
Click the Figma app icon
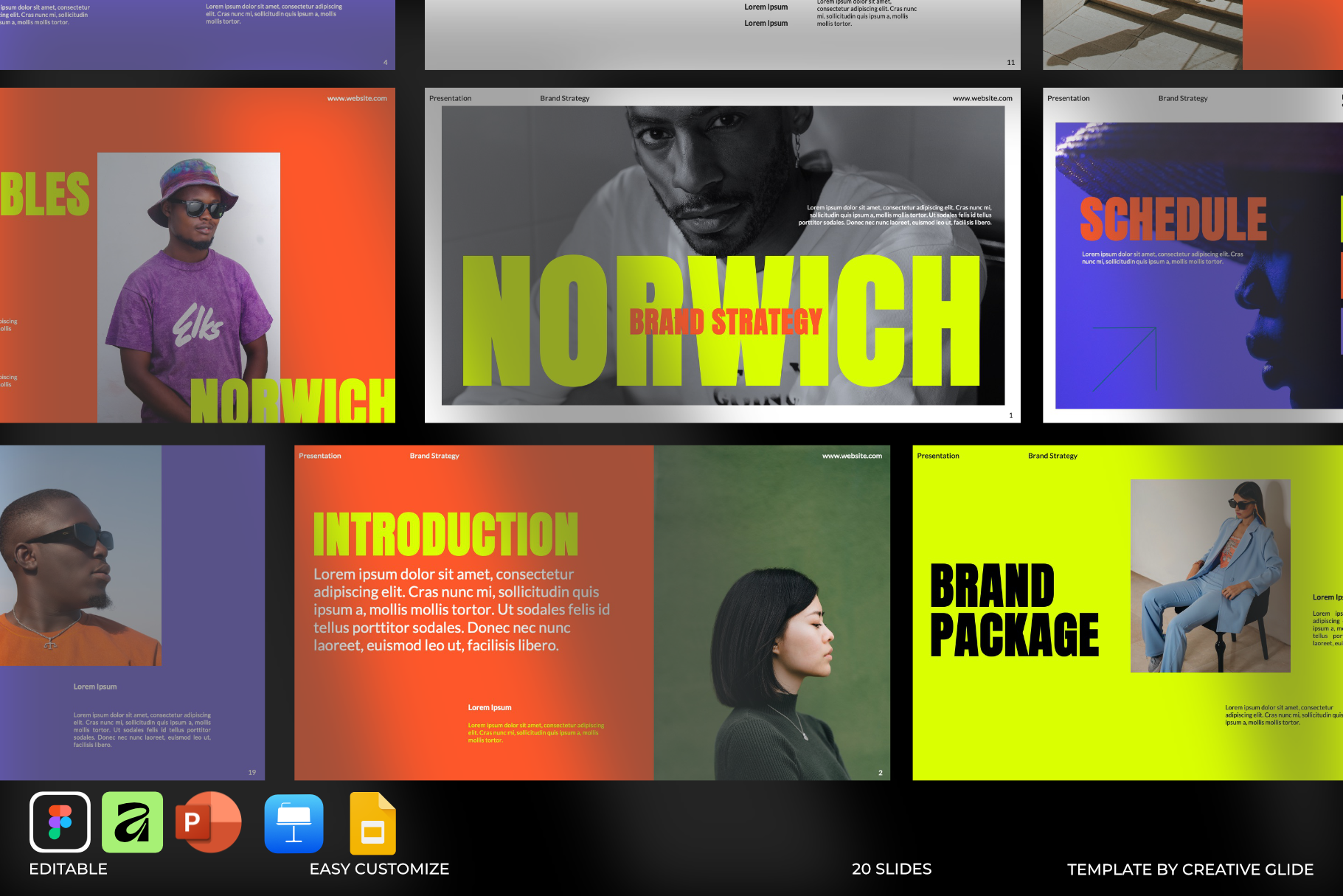[x=60, y=822]
